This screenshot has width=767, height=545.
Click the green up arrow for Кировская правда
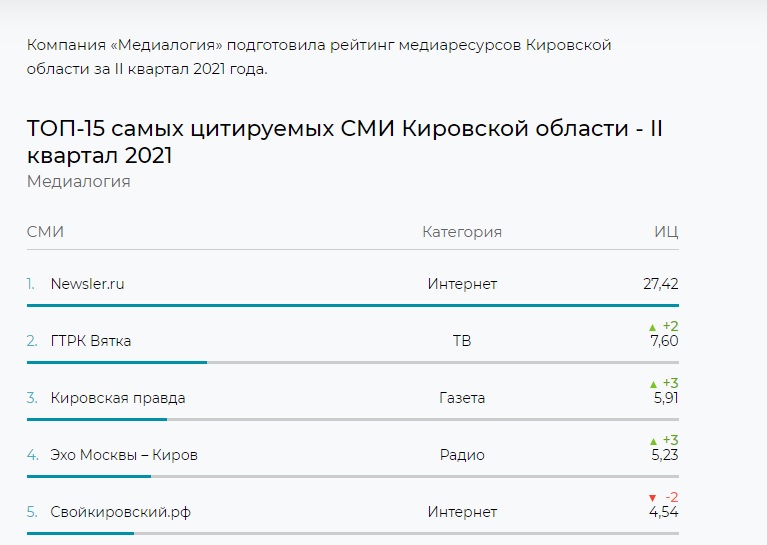(652, 384)
